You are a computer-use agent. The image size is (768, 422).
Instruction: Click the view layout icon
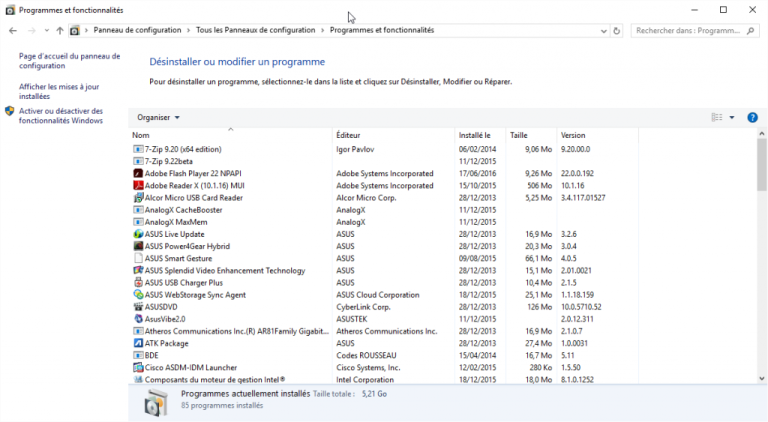(717, 117)
